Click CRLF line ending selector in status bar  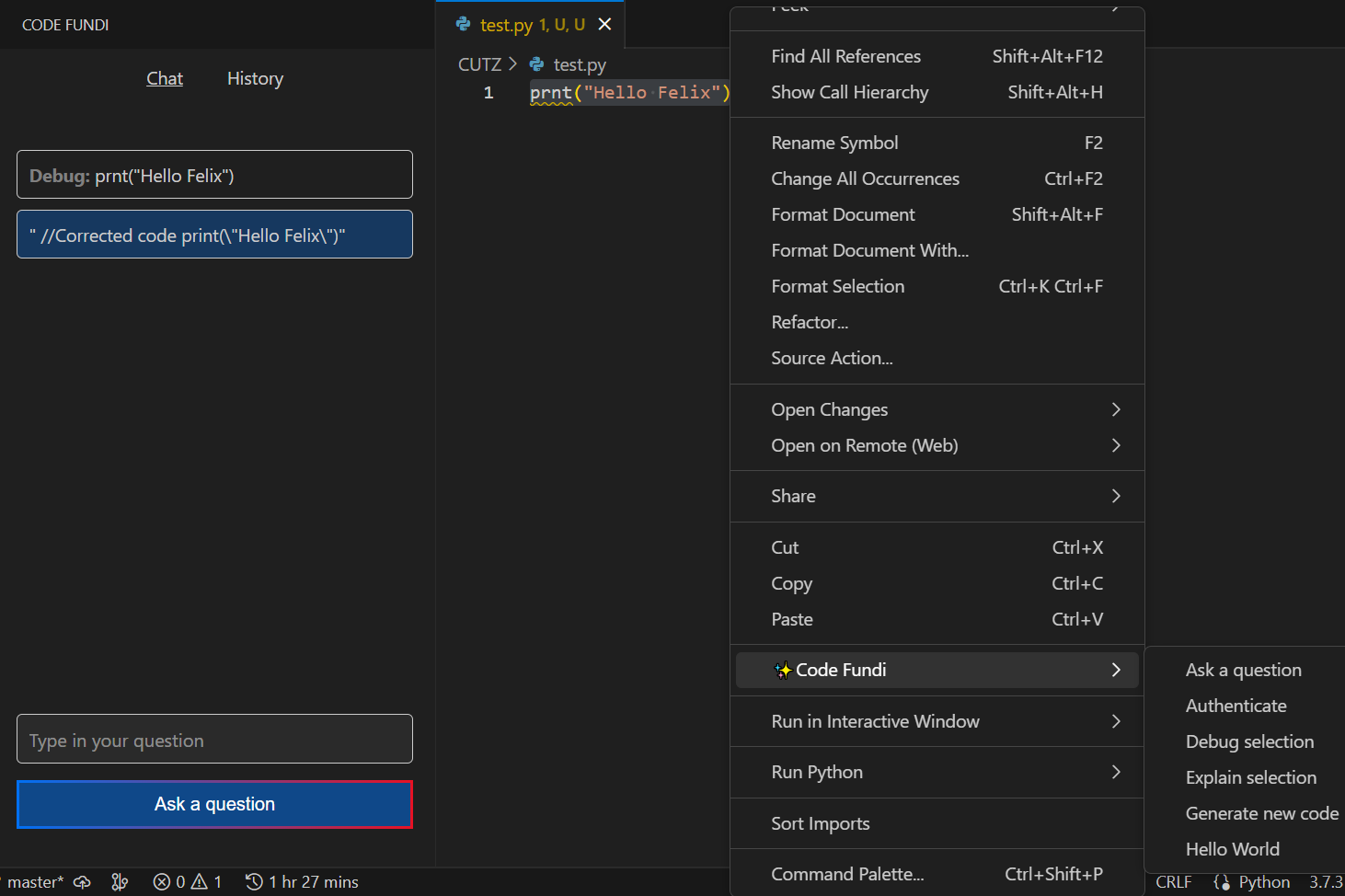1173,882
